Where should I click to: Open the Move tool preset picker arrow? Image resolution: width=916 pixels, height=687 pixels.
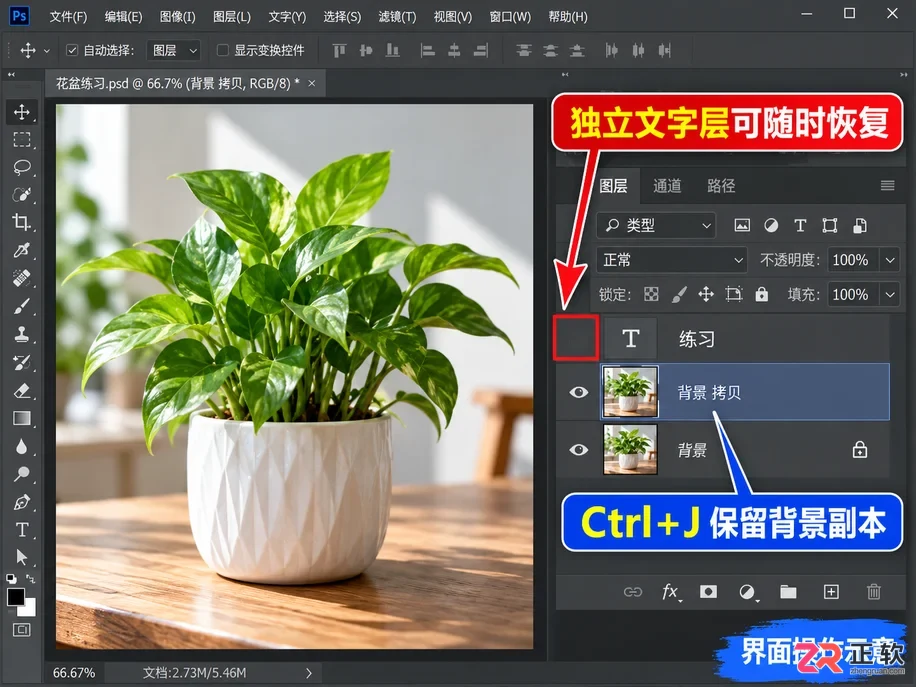tap(47, 51)
